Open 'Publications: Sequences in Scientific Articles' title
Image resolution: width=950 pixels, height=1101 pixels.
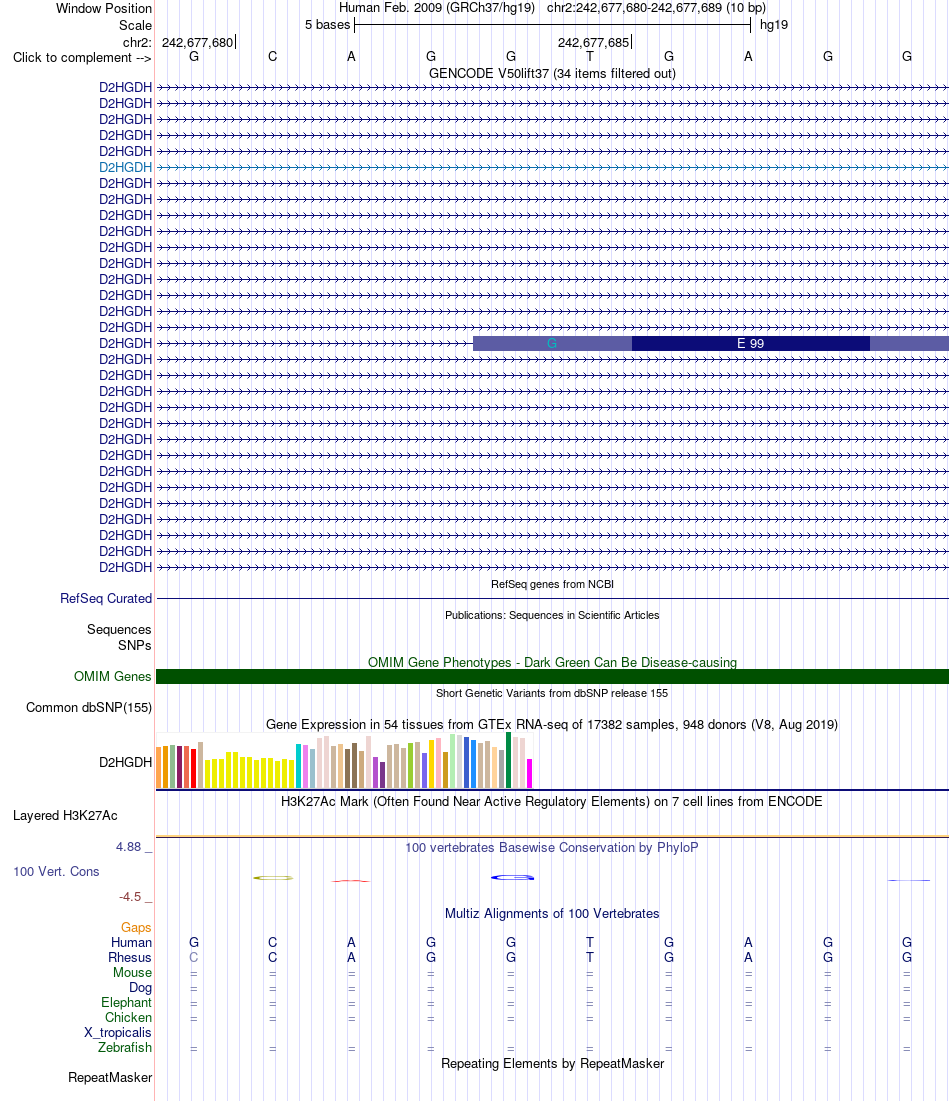(x=552, y=615)
